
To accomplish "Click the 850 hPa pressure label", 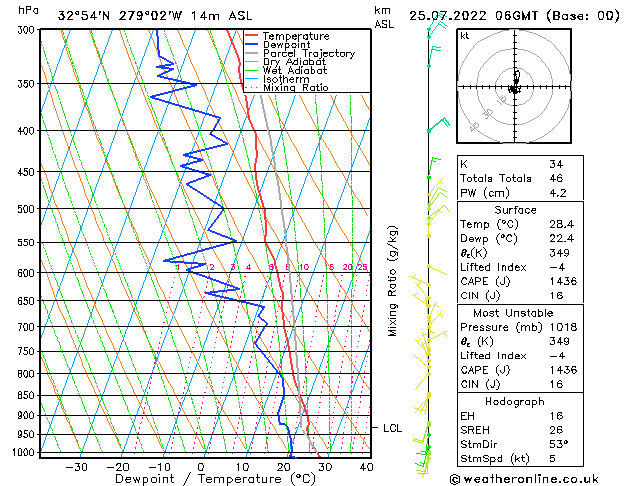I will click(x=28, y=395).
